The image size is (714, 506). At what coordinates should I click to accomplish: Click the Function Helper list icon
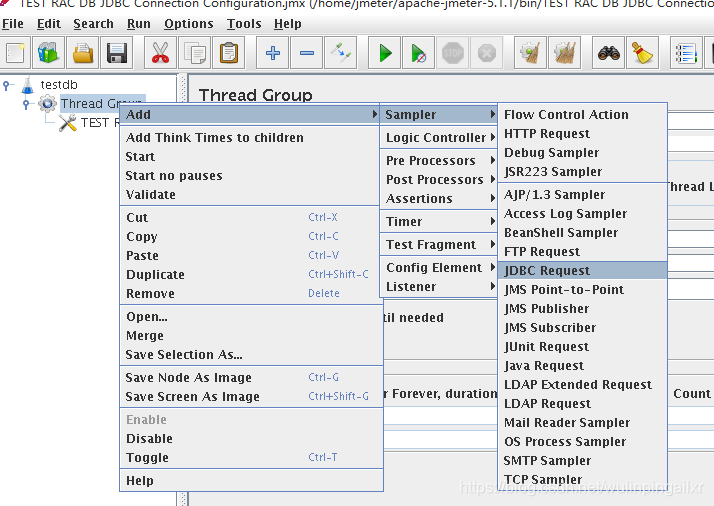coord(686,53)
